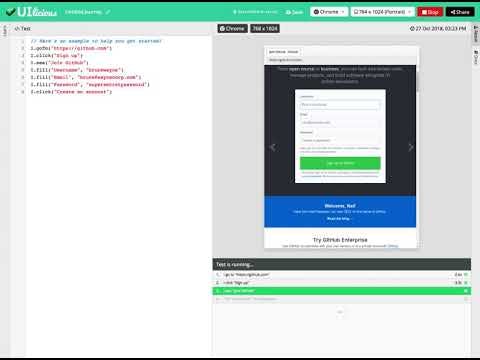Select step 1 go to github.com result

click(x=342, y=275)
